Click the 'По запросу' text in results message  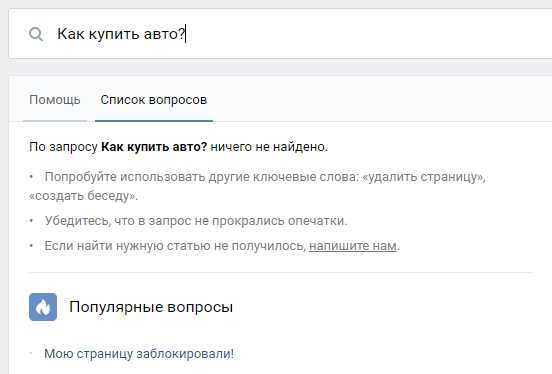point(63,147)
